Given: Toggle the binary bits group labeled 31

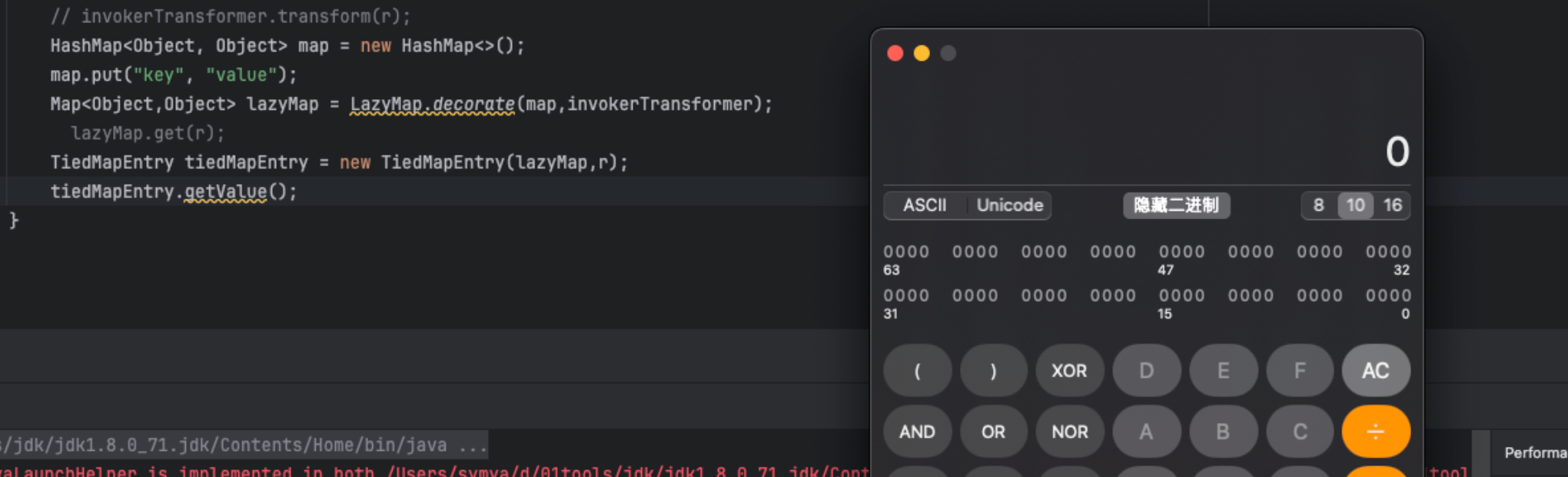Looking at the screenshot, I should (x=906, y=295).
